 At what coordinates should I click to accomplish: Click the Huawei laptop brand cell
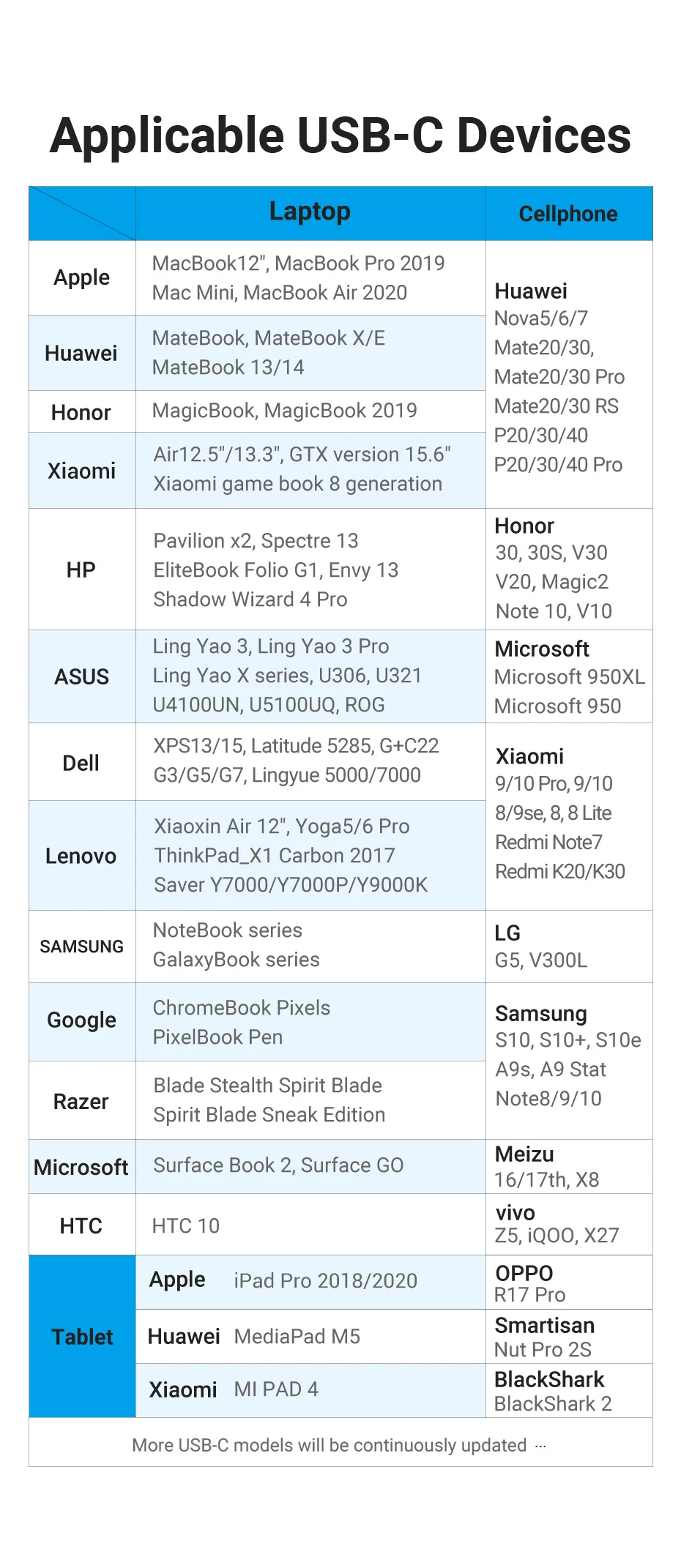click(81, 354)
